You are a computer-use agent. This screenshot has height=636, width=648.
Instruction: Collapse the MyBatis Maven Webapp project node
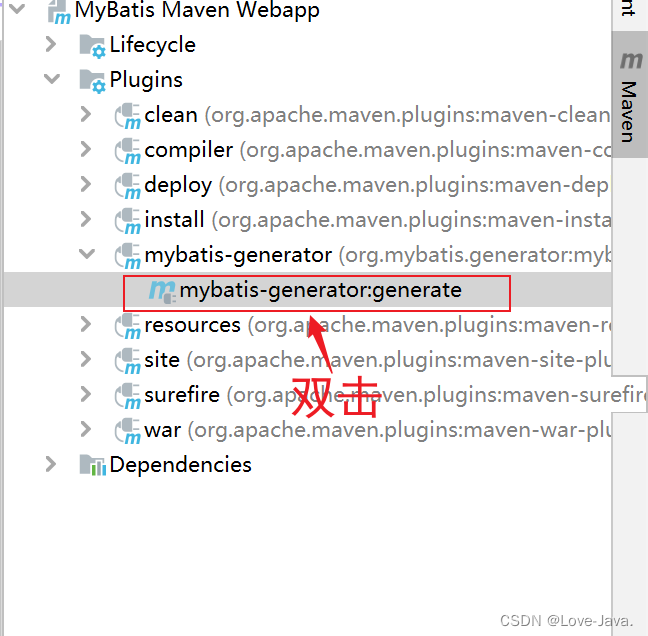[17, 8]
